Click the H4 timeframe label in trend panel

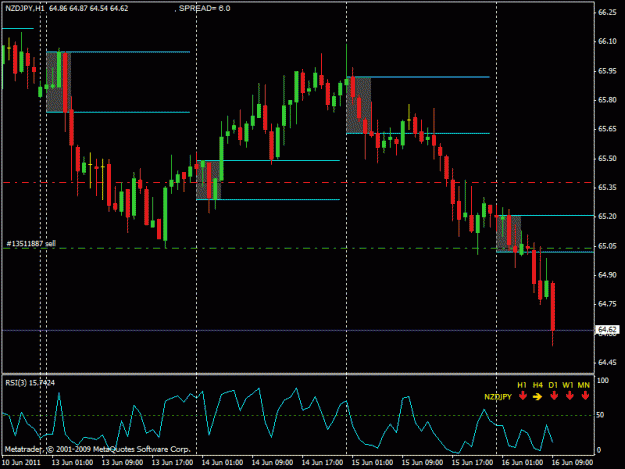click(538, 385)
